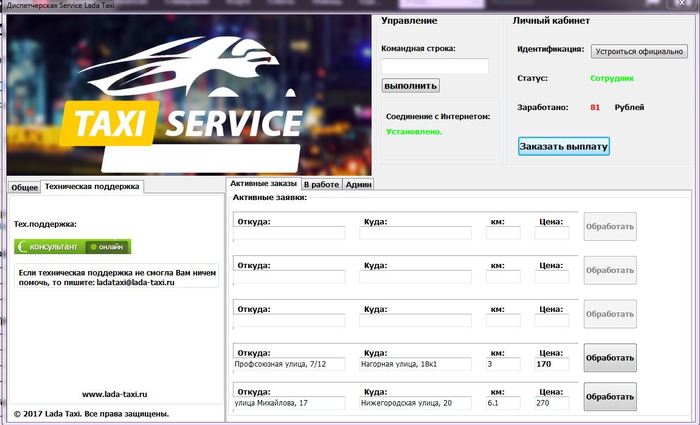The height and width of the screenshot is (425, 700).
Task: Click the Устроиться официально button
Action: coord(639,51)
